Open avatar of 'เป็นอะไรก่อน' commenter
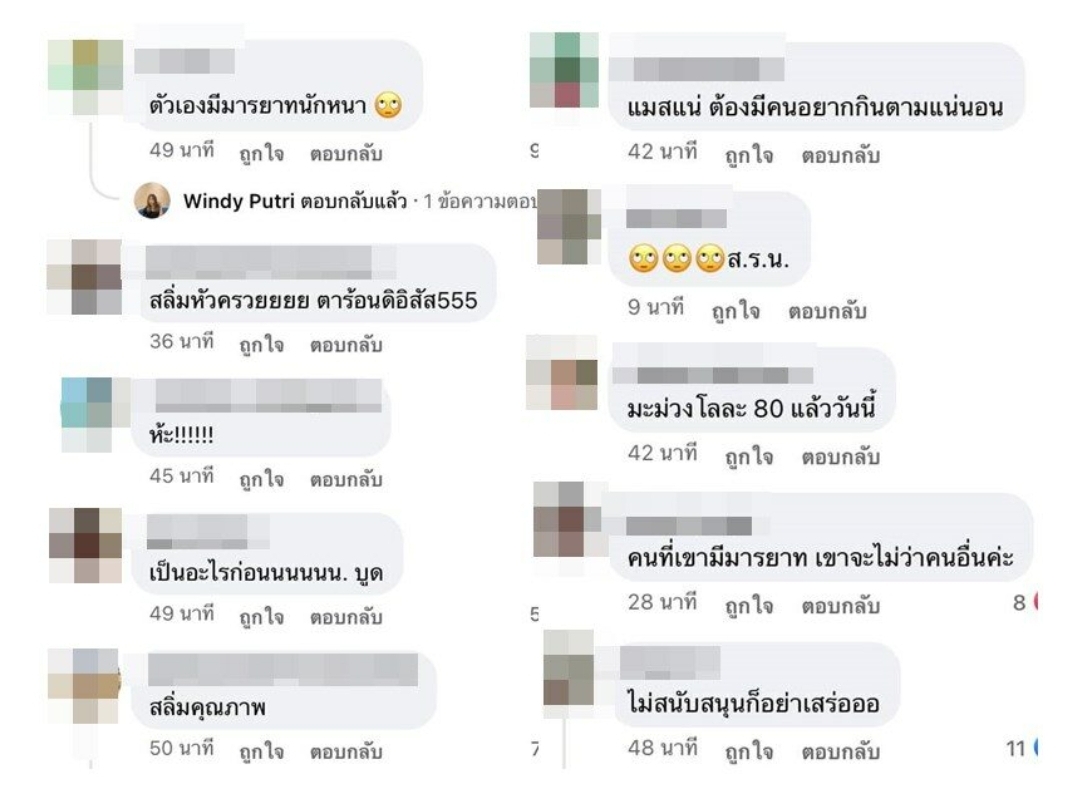The image size is (1079, 800). (86, 545)
